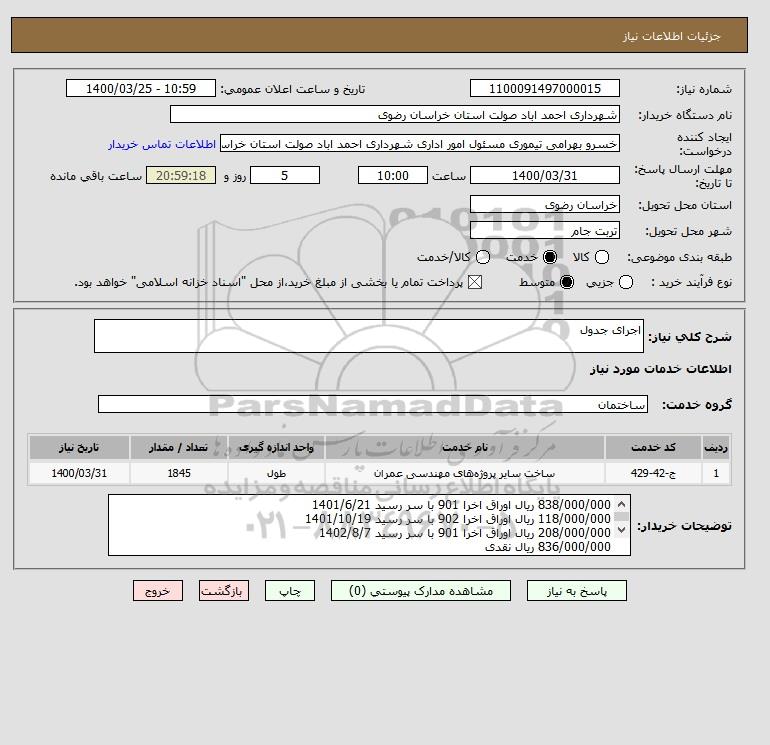Select the خدمت radio button
The image size is (770, 745).
click(550, 257)
